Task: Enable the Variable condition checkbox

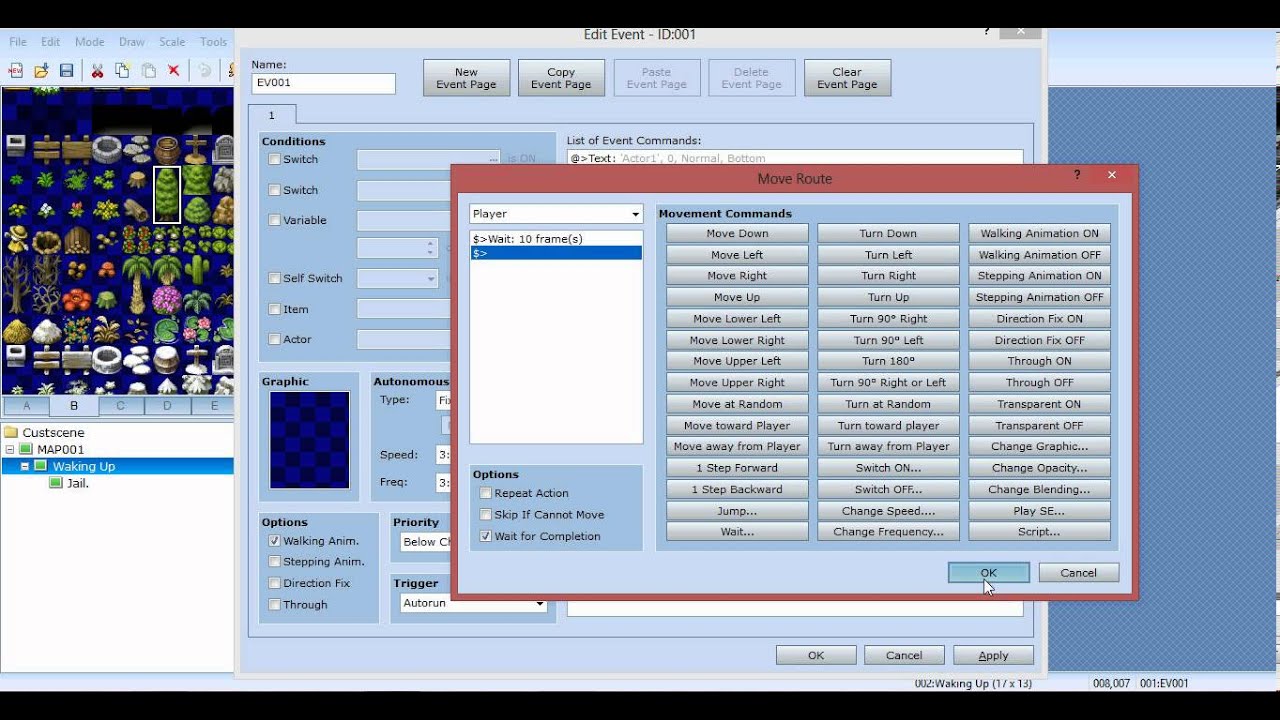Action: [275, 220]
